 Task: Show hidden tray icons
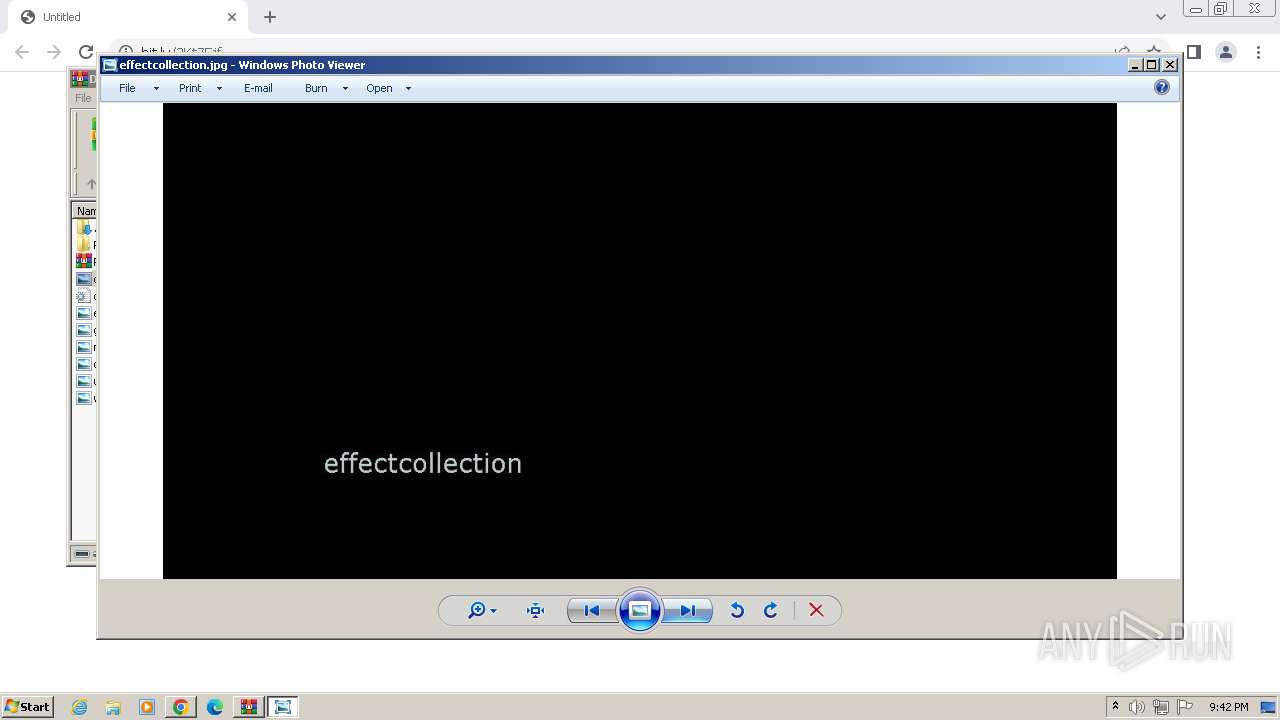(x=1115, y=707)
